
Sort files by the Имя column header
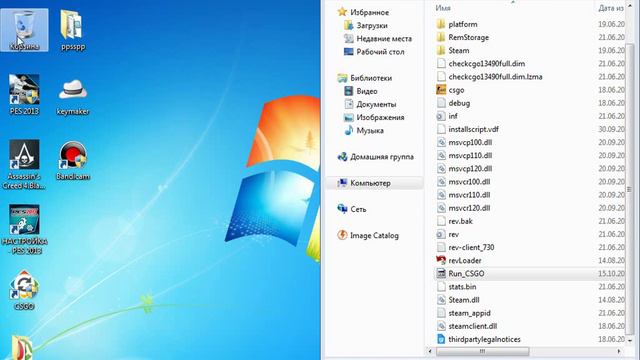(x=443, y=8)
